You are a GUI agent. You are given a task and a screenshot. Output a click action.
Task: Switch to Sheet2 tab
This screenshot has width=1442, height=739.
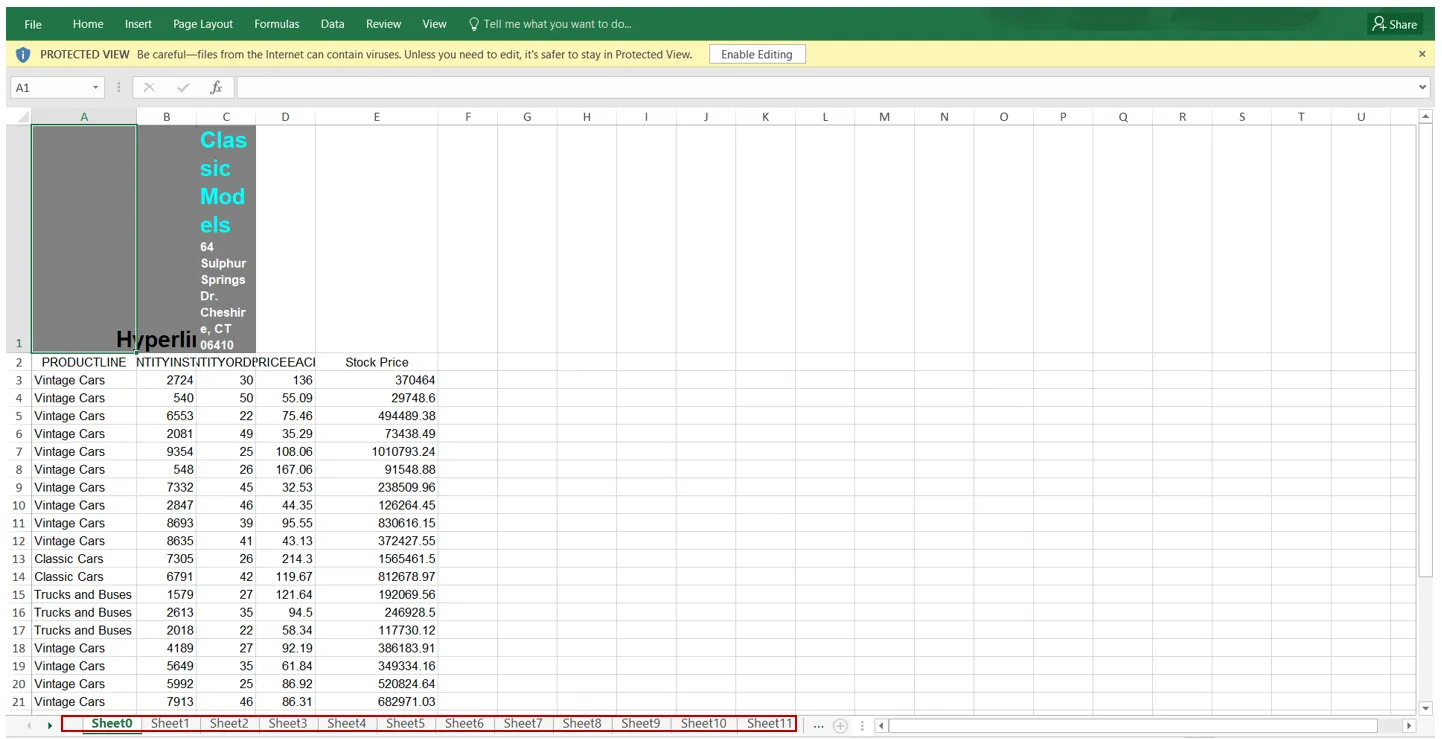coord(229,723)
